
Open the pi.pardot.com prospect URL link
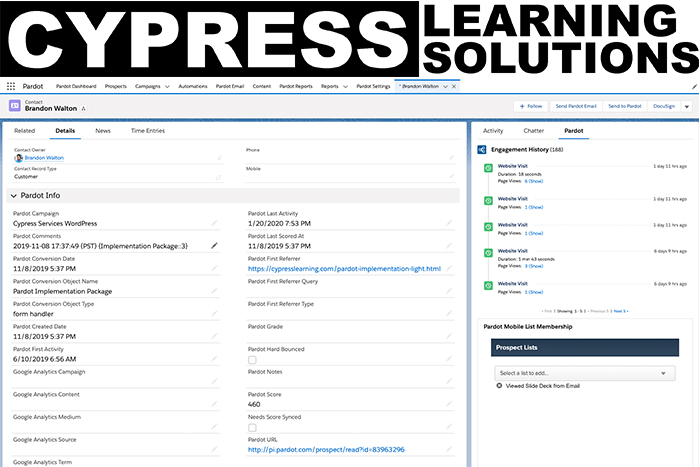[326, 450]
